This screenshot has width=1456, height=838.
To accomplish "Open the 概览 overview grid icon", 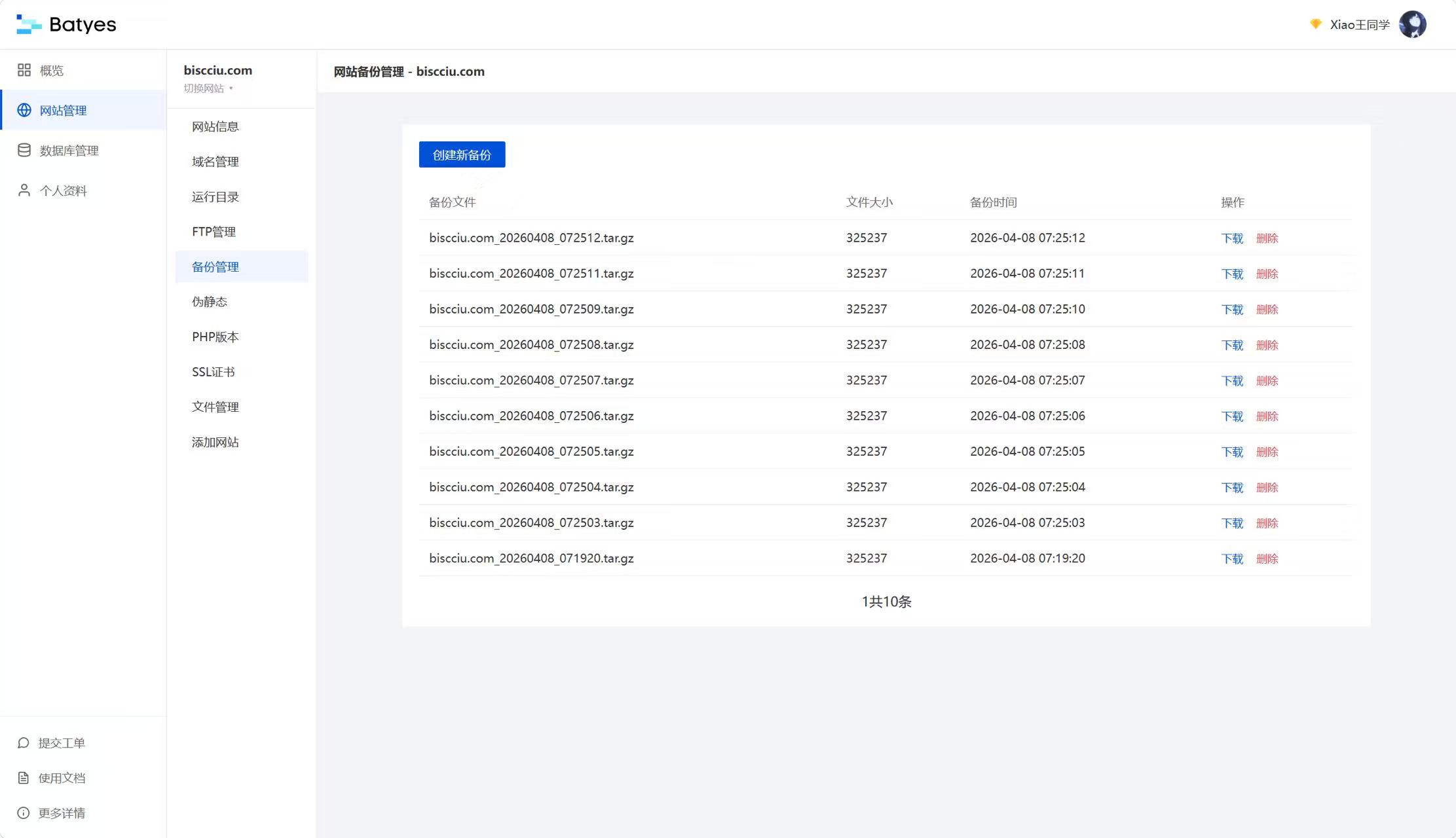I will click(24, 70).
